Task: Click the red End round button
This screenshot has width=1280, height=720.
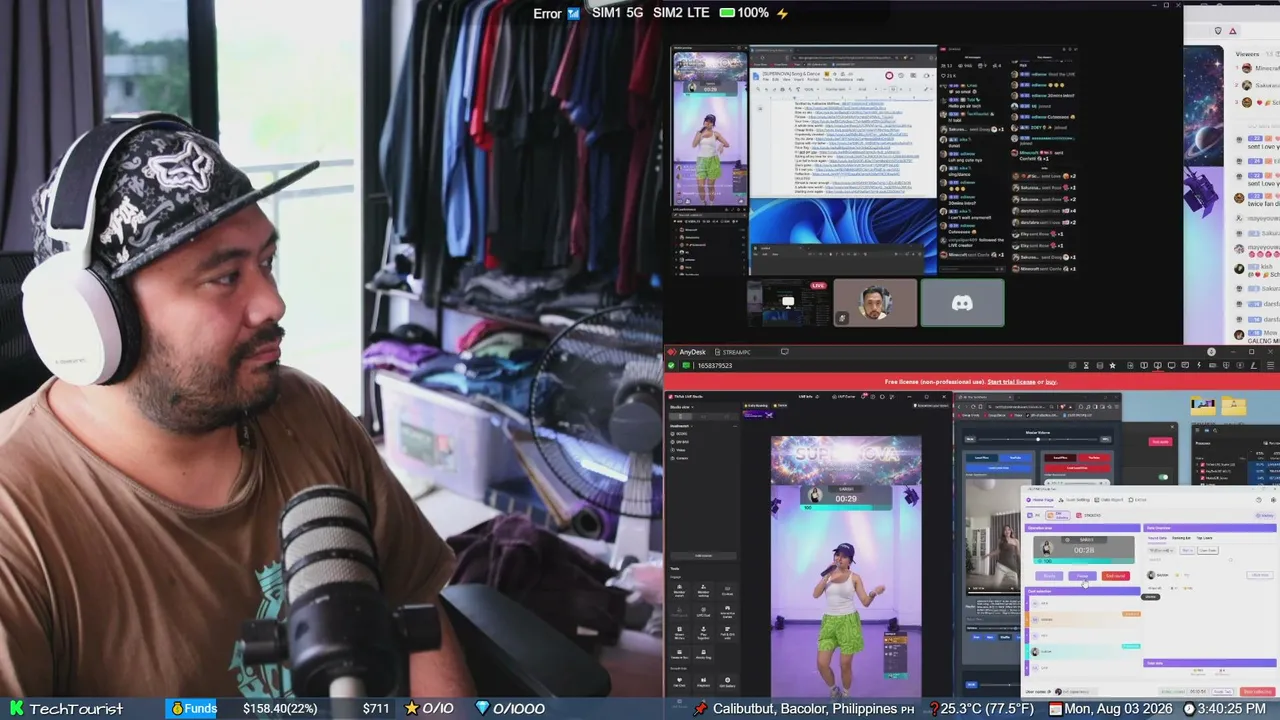Action: point(1115,576)
